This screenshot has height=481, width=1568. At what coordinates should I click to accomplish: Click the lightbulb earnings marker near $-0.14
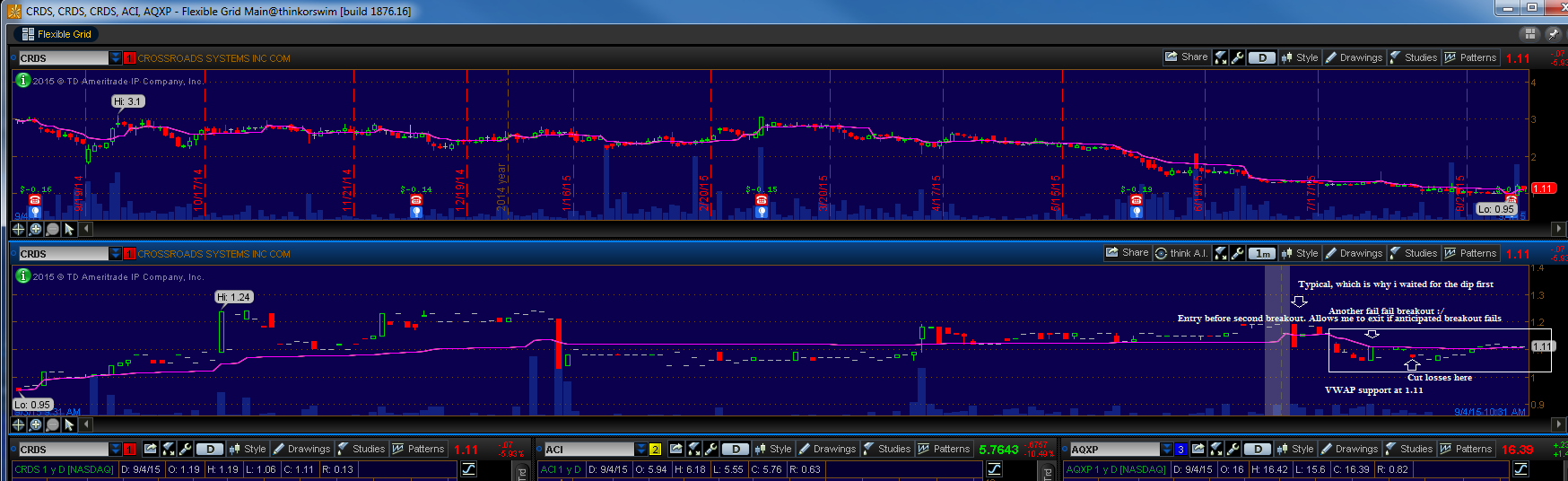click(x=416, y=212)
